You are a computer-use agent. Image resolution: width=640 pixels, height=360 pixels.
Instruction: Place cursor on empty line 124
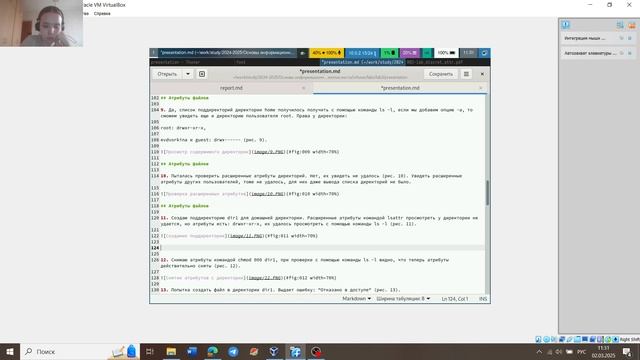pos(322,248)
